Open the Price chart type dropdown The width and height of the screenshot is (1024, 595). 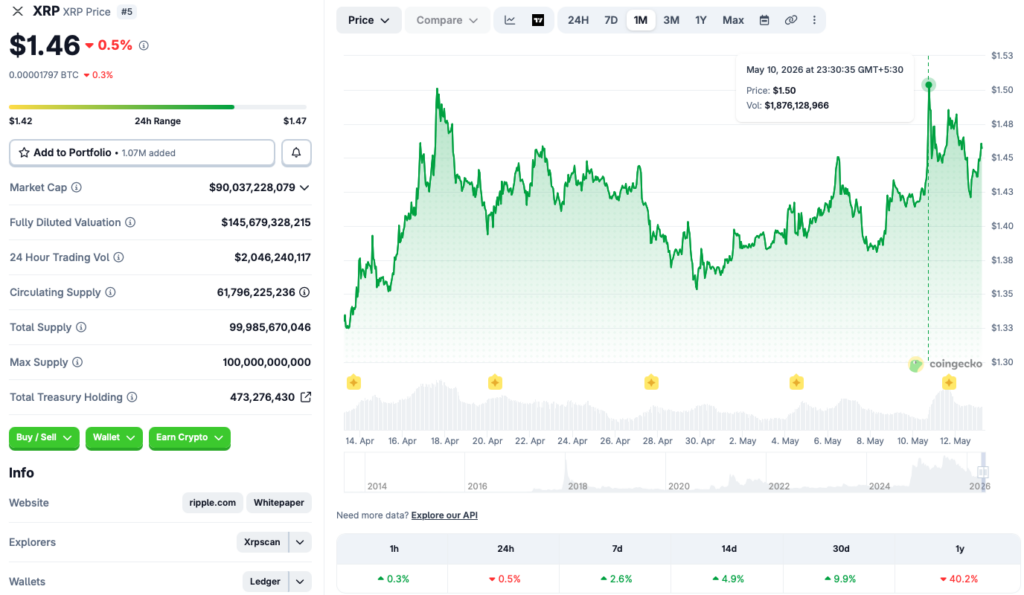coord(369,20)
